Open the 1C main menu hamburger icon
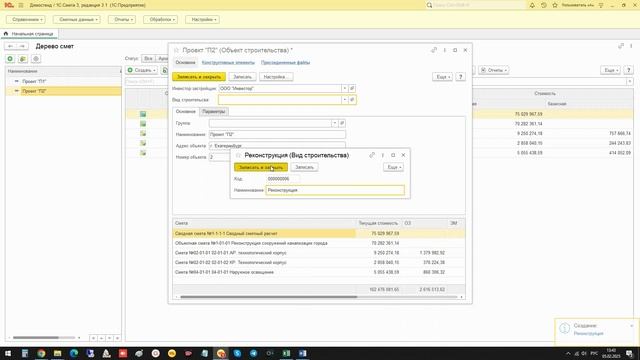This screenshot has width=640, height=360. [x=21, y=5]
